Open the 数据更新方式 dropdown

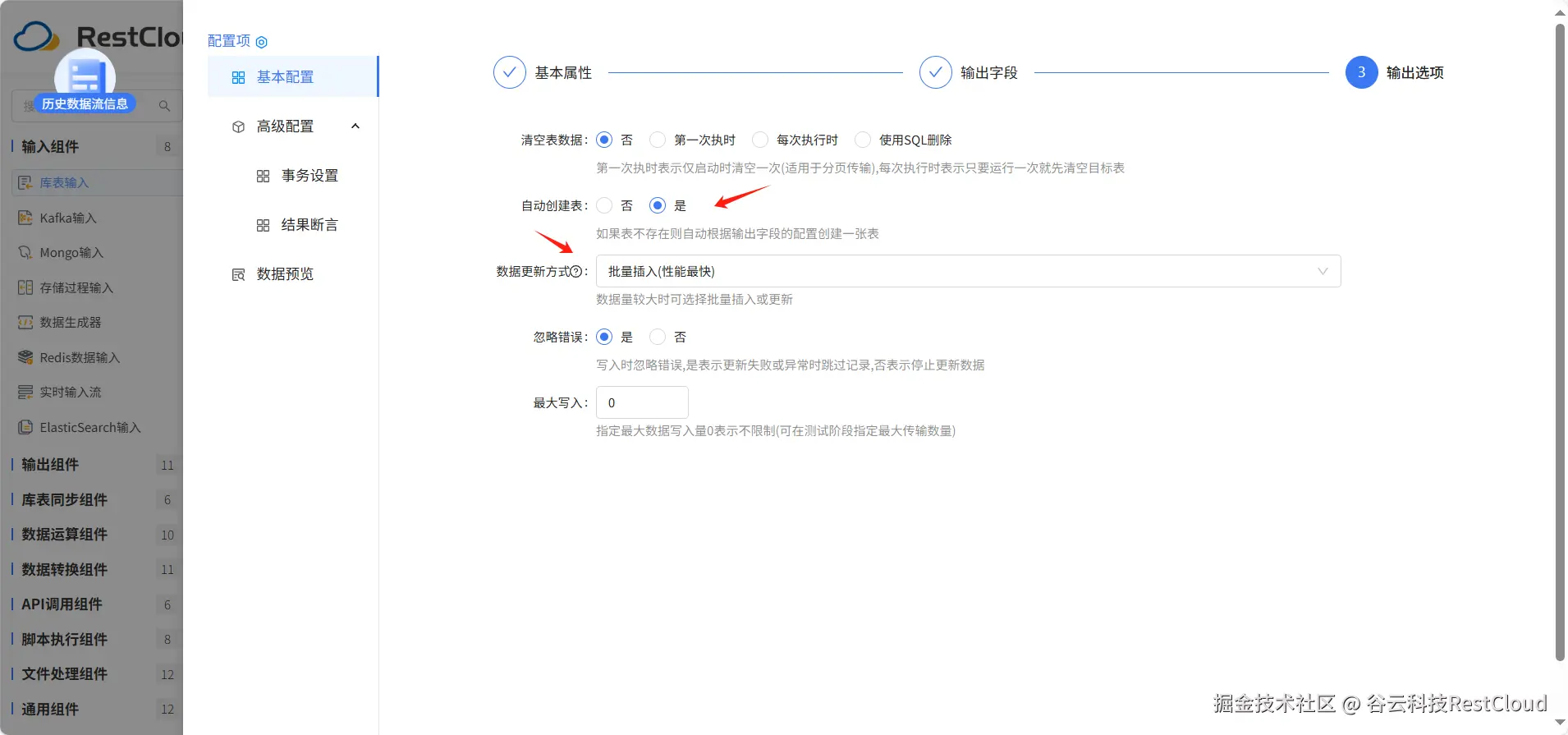click(968, 271)
